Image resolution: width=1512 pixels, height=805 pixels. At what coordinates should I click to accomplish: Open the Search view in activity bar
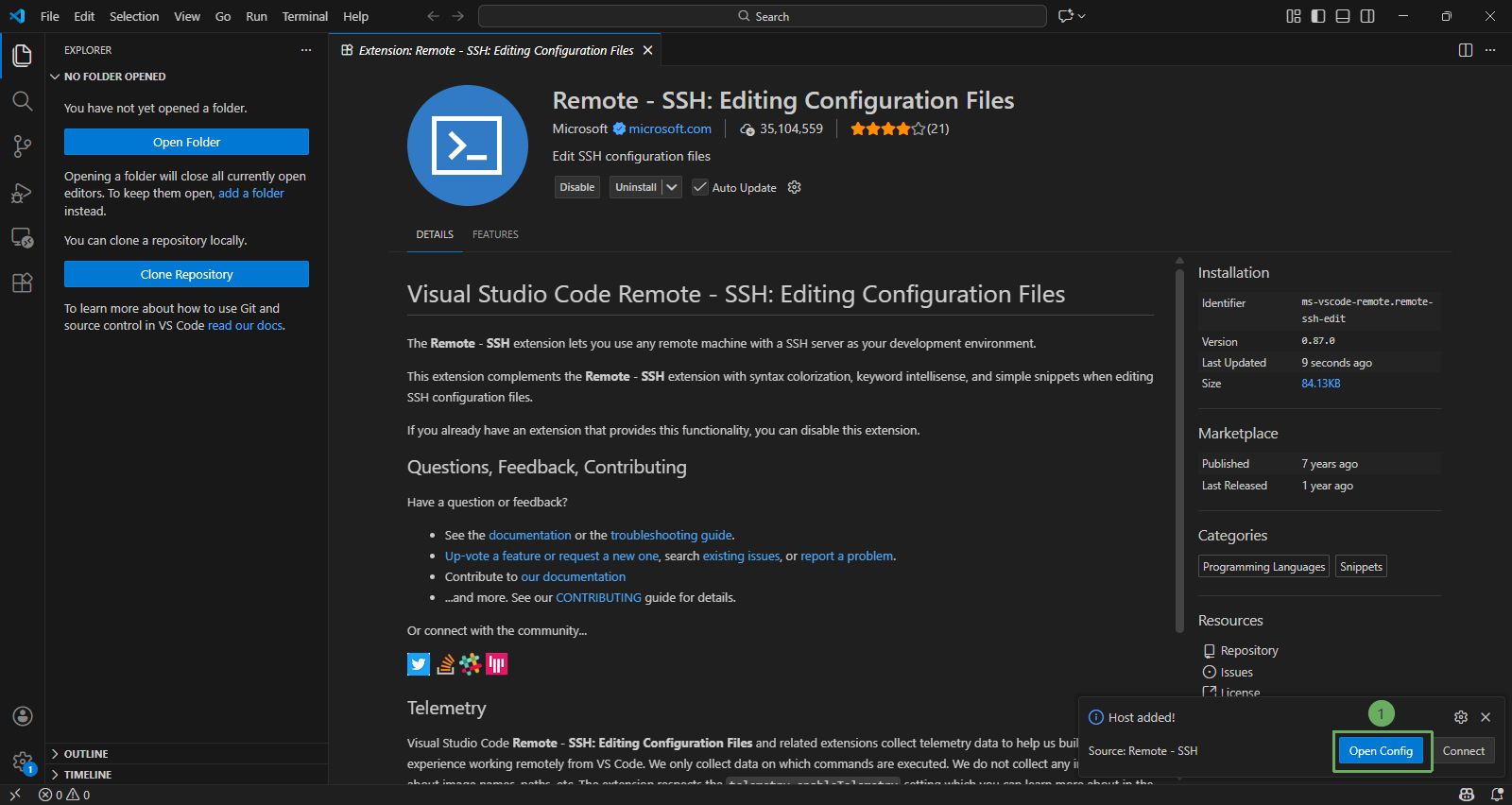pos(22,101)
